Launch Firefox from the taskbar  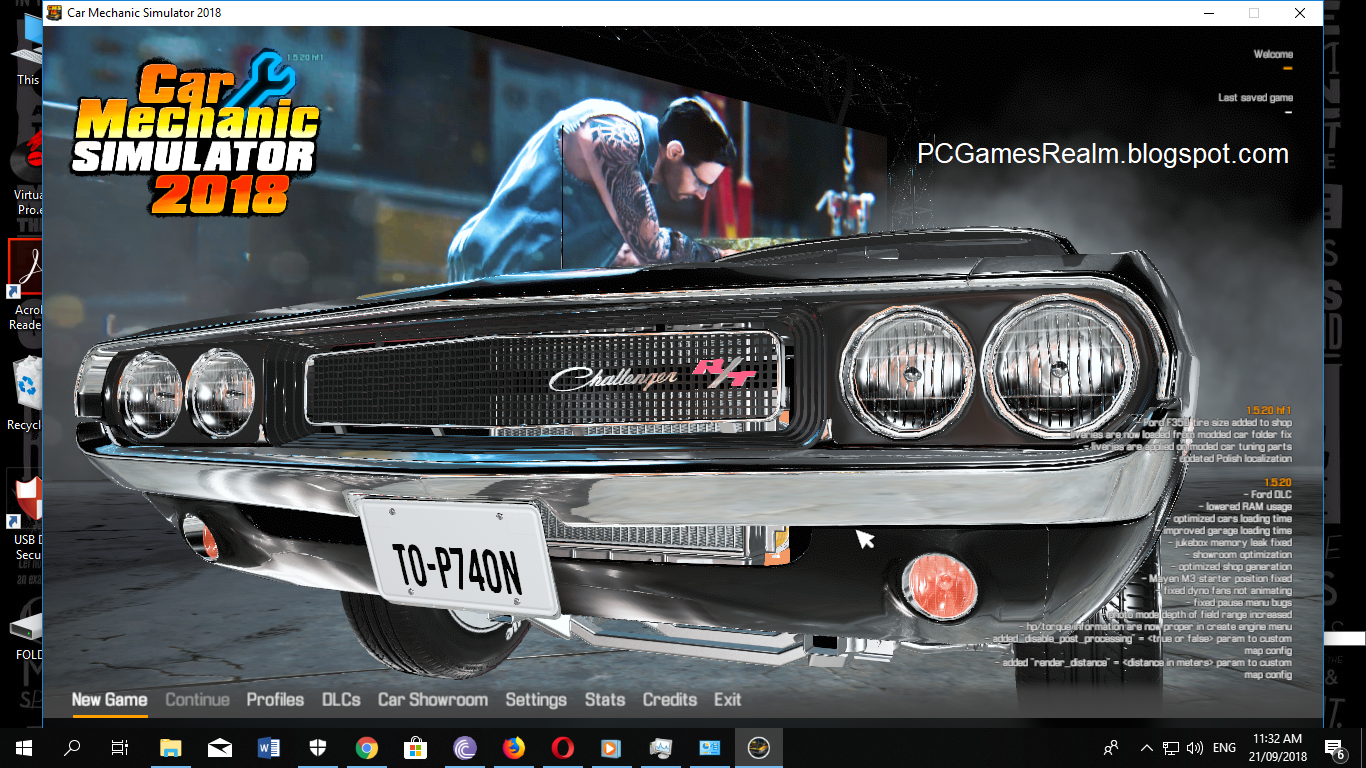click(513, 748)
